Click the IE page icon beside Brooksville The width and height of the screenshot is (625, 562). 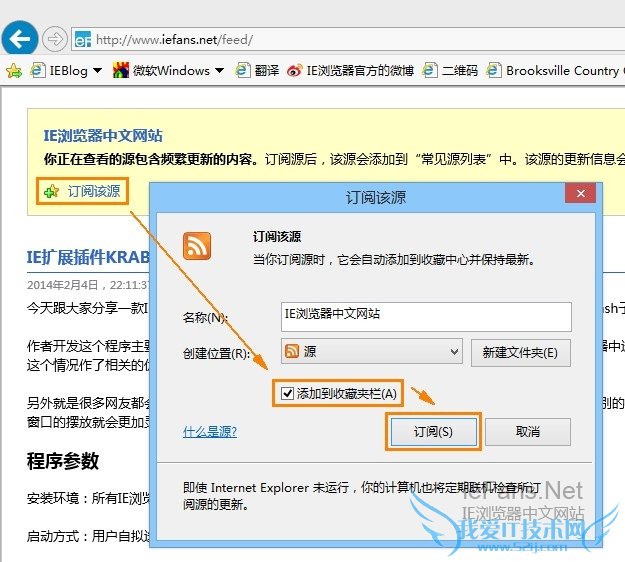tap(494, 71)
